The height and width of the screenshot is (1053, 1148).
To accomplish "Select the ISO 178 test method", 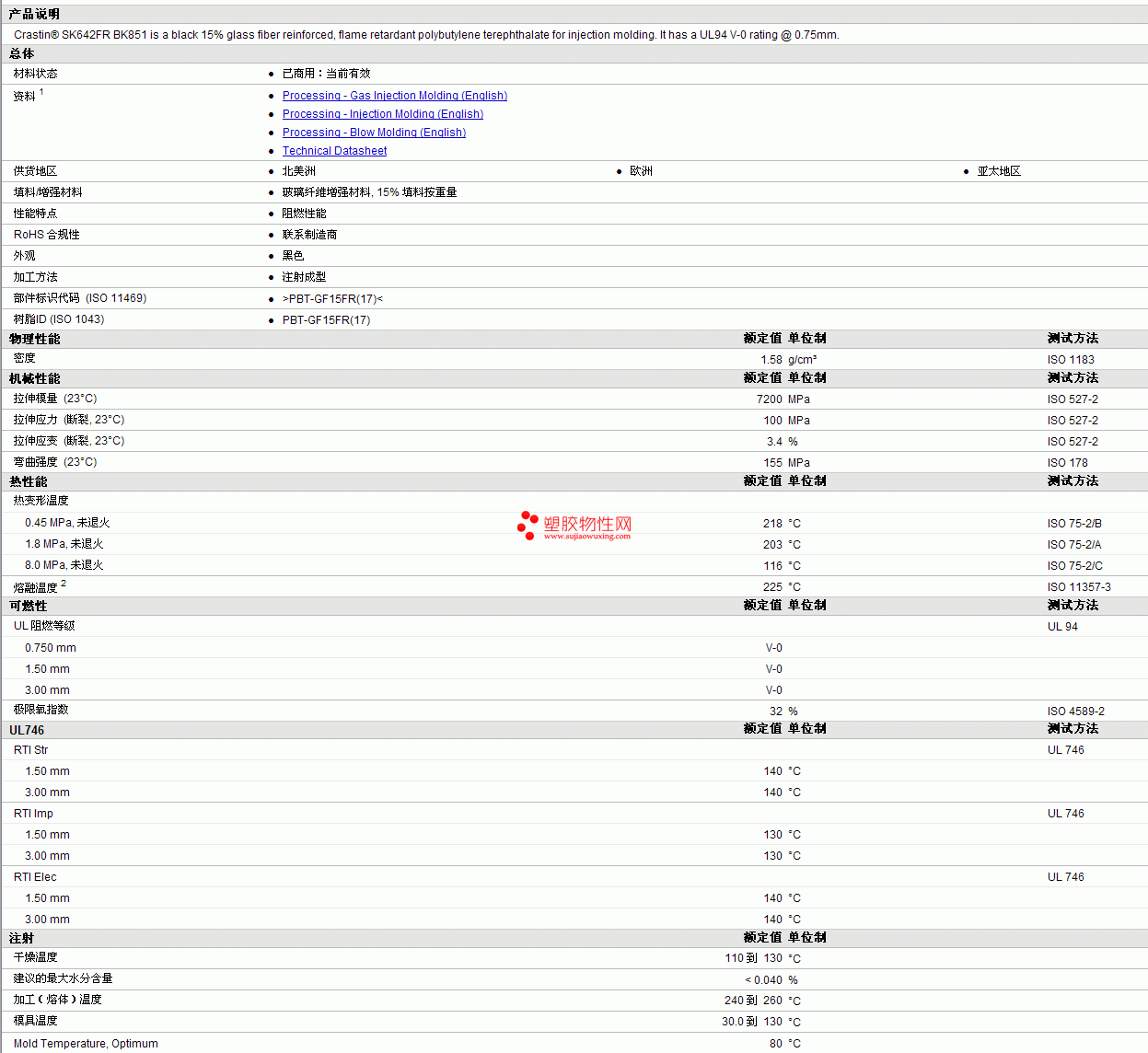I will point(1068,463).
